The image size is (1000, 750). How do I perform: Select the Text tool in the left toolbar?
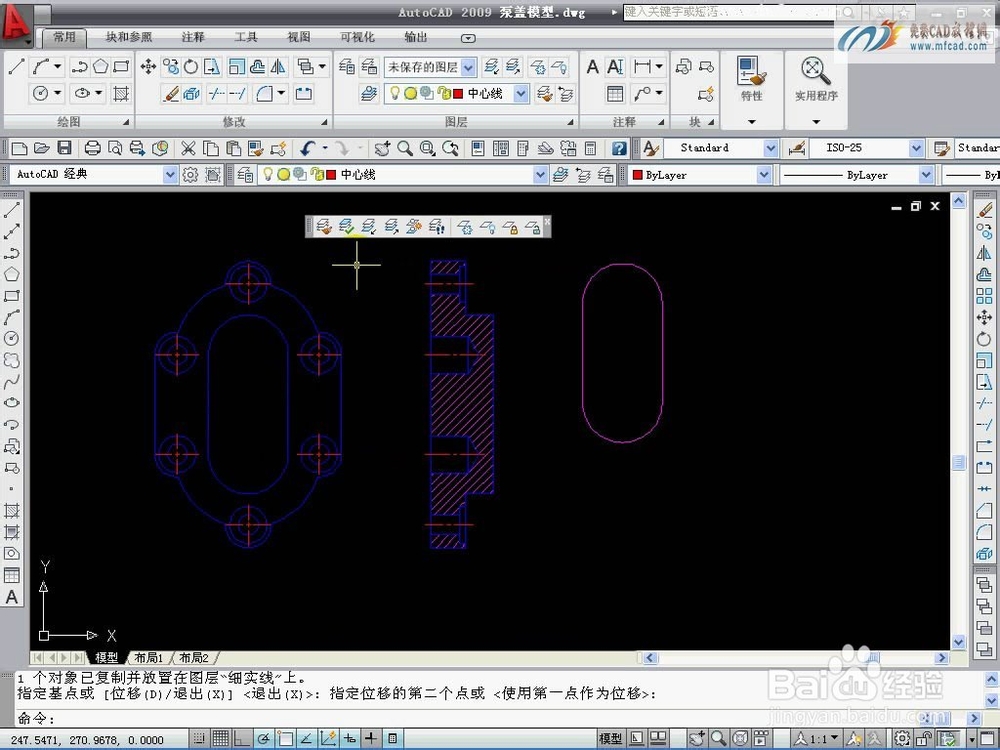11,598
